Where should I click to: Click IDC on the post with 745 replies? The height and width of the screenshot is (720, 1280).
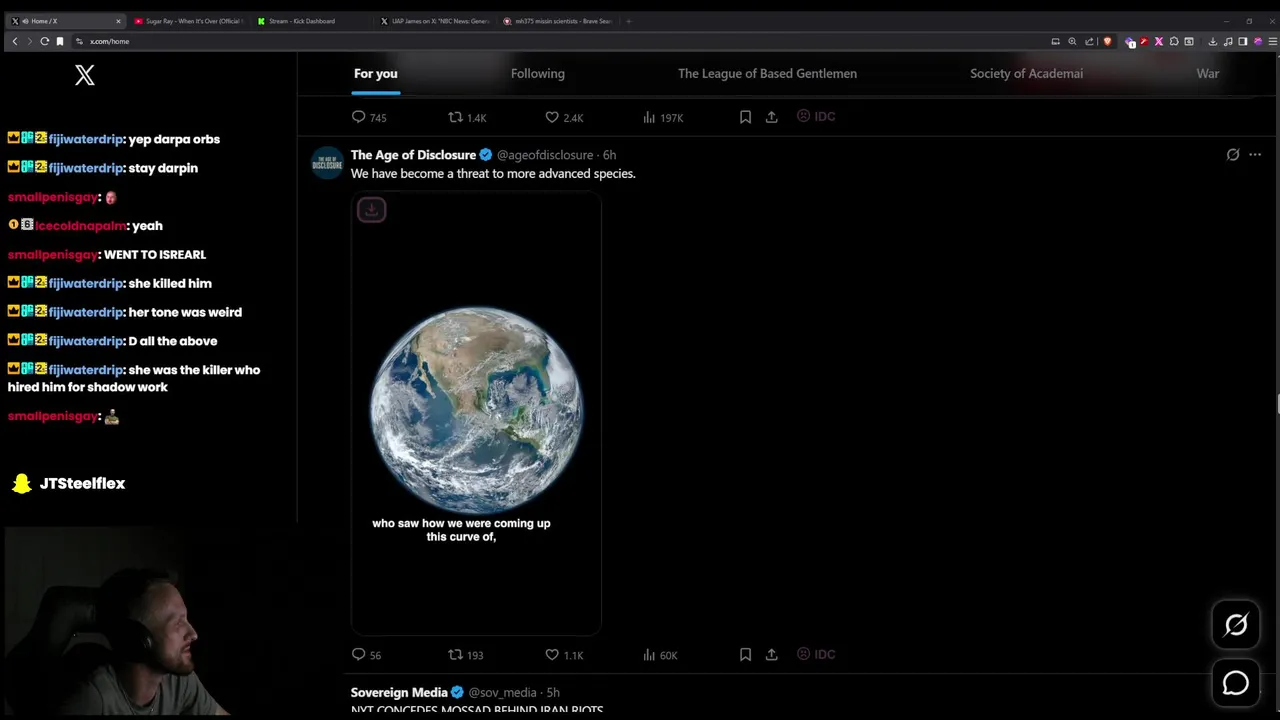coord(816,116)
